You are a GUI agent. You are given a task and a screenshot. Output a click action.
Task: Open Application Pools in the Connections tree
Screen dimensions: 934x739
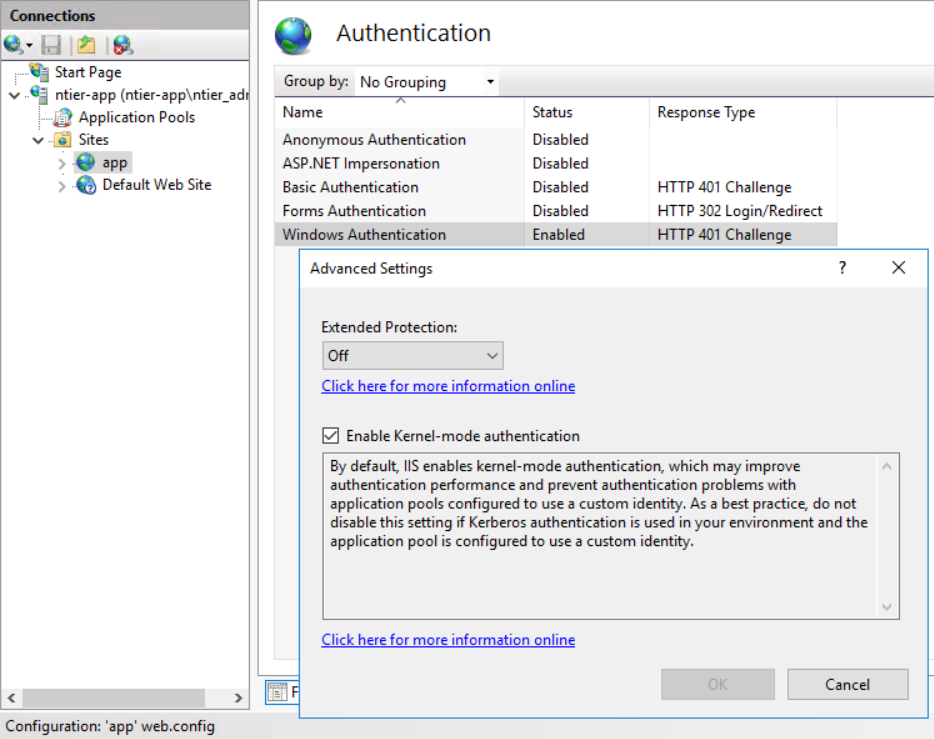136,117
